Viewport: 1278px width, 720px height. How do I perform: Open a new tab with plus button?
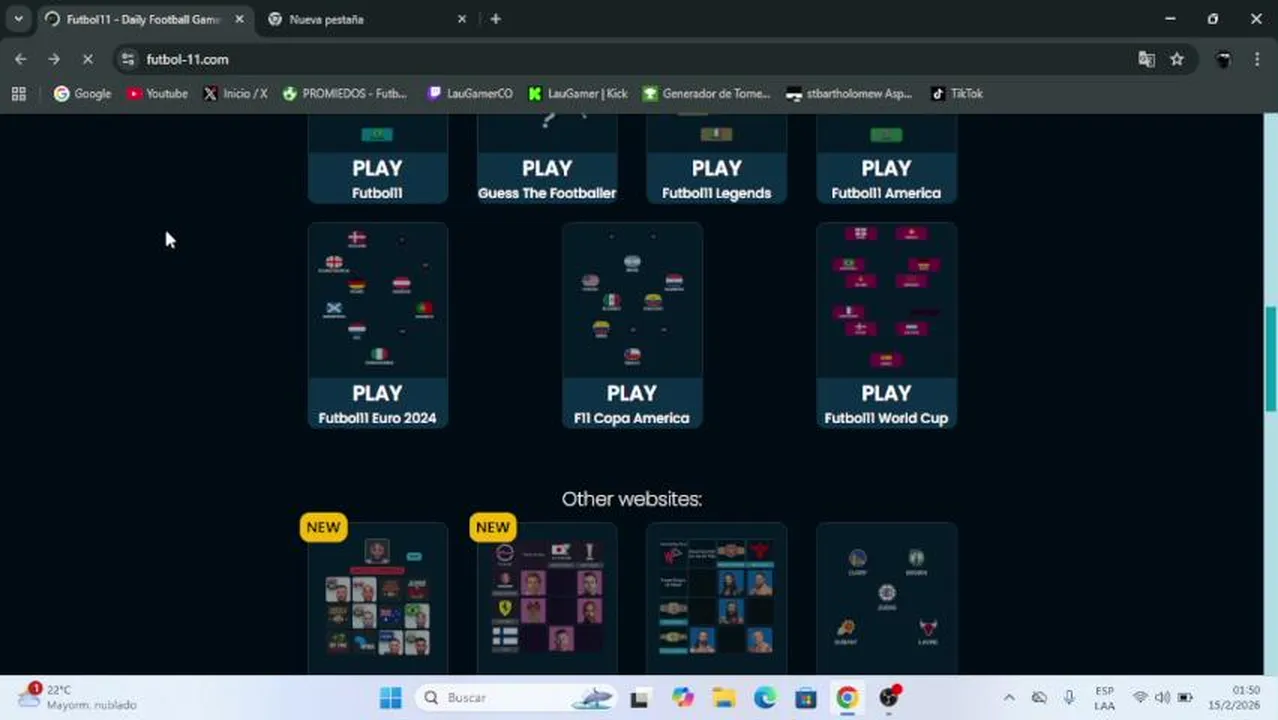496,19
